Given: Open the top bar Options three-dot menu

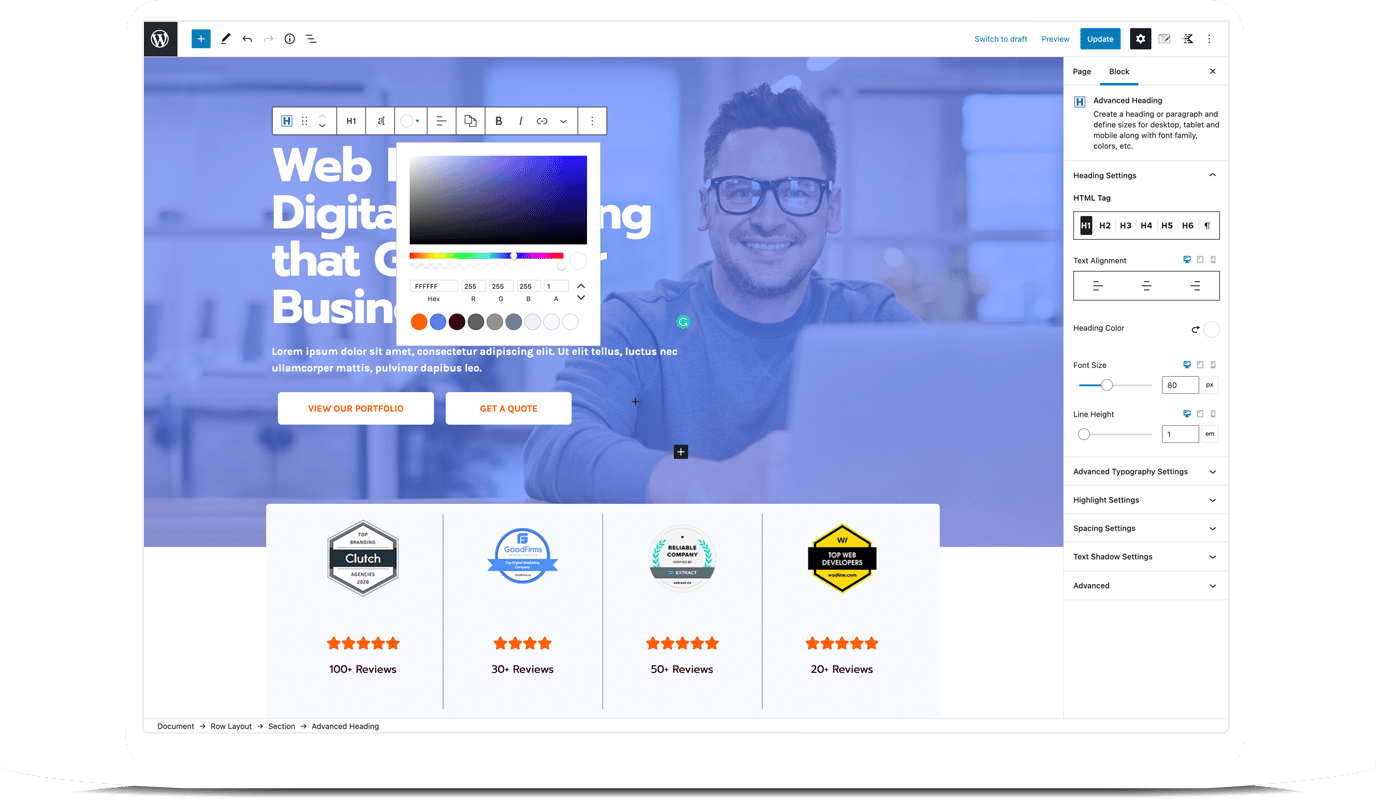Looking at the screenshot, I should [1209, 39].
